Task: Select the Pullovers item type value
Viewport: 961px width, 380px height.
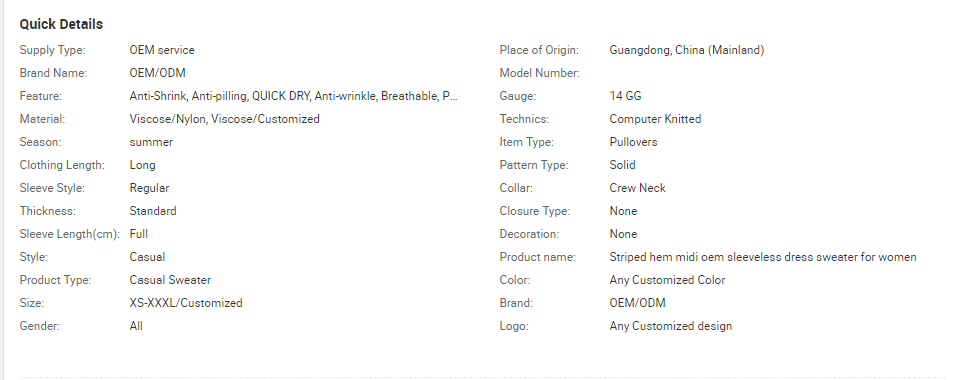Action: [633, 142]
